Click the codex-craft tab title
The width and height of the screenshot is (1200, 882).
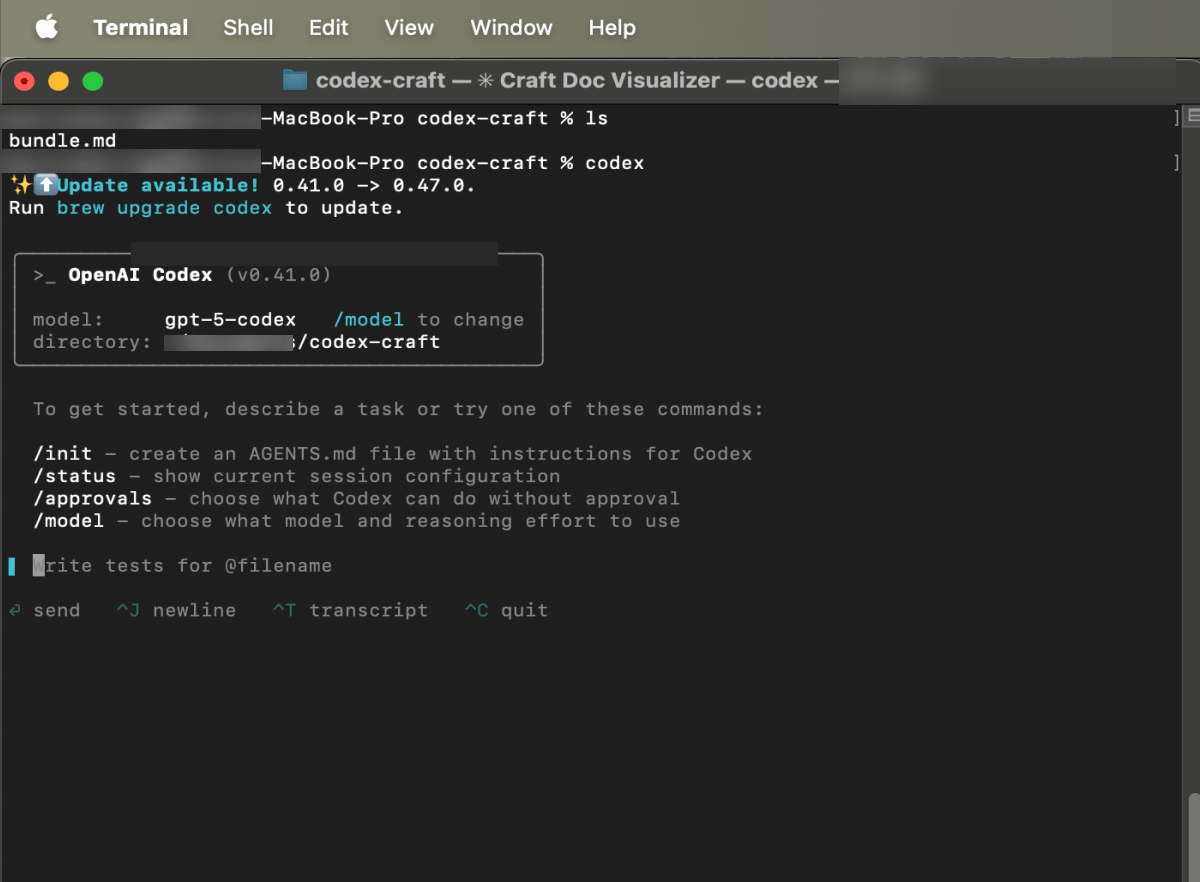coord(368,80)
